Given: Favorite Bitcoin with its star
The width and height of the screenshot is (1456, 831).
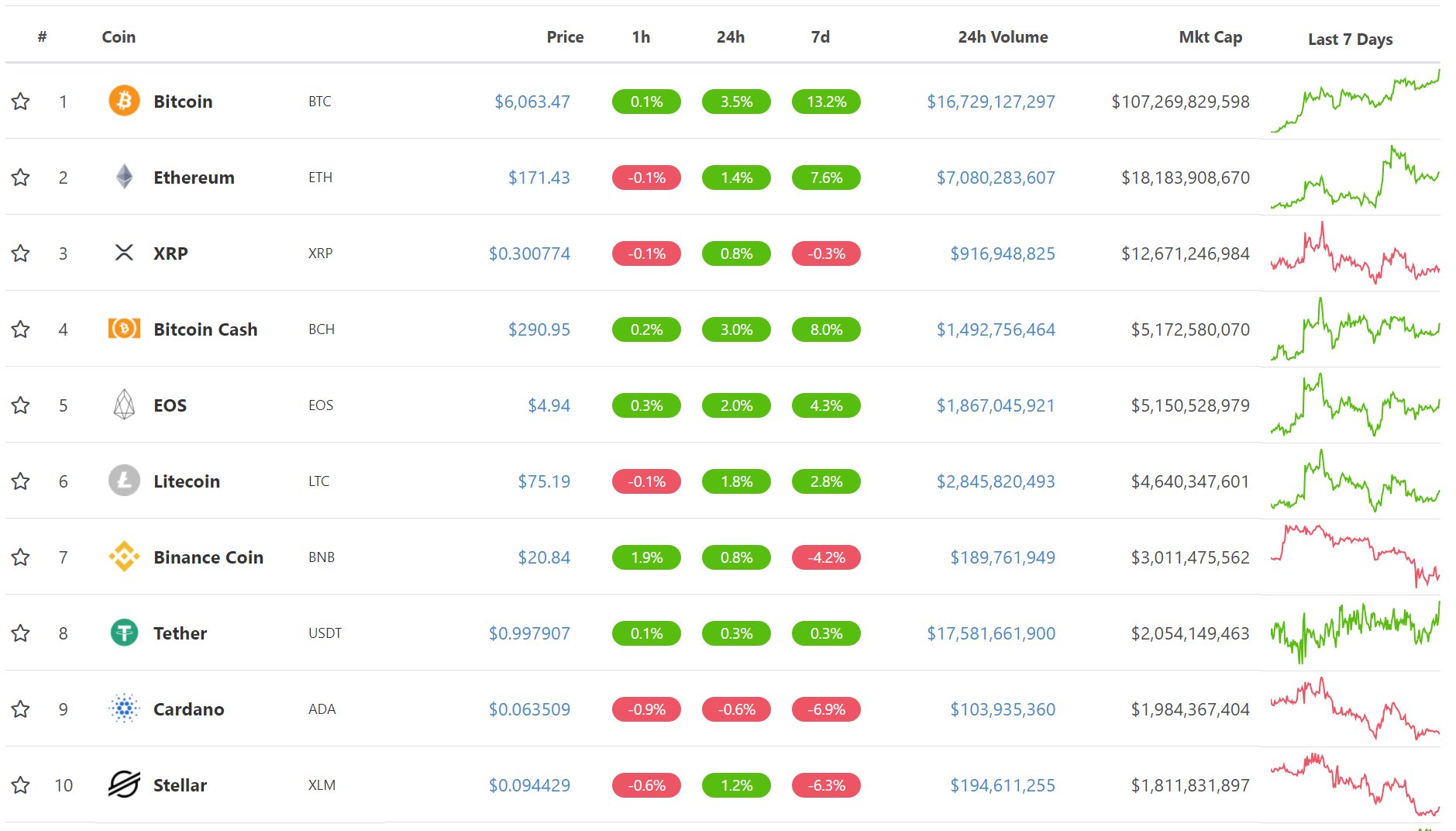Looking at the screenshot, I should click(21, 101).
